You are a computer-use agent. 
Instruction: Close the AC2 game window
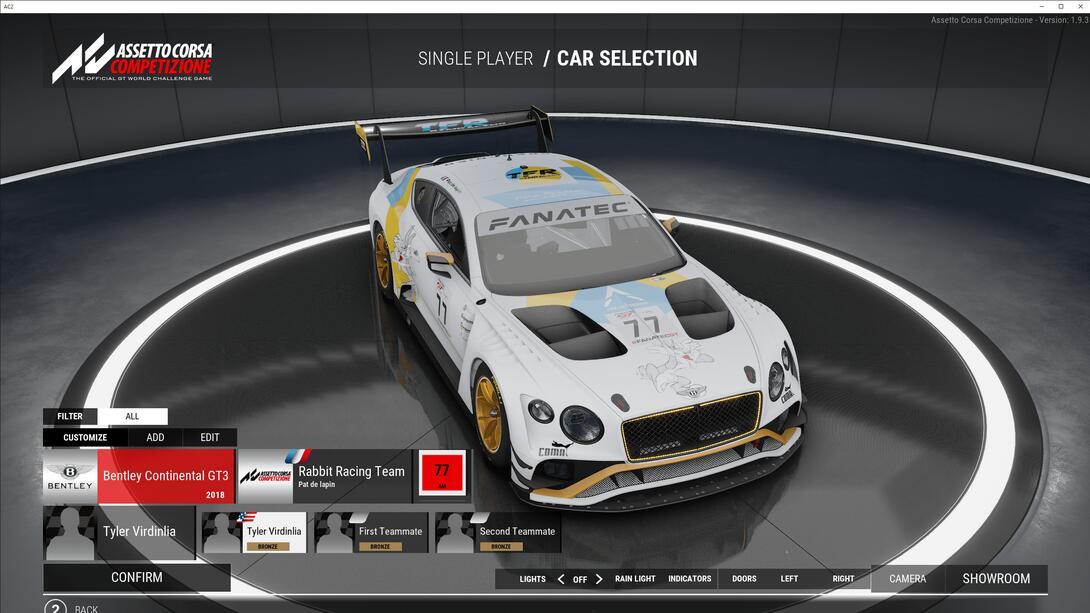1080,6
